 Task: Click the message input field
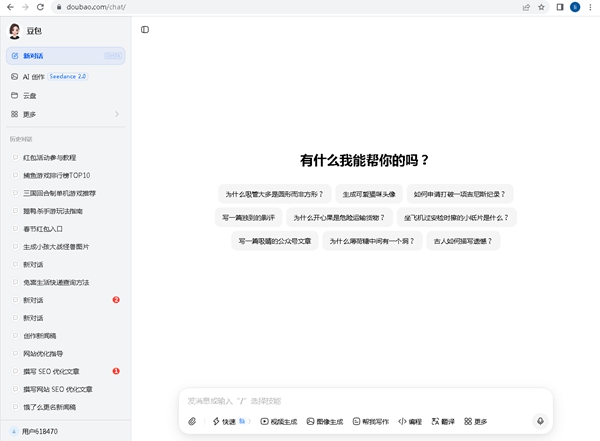360,401
